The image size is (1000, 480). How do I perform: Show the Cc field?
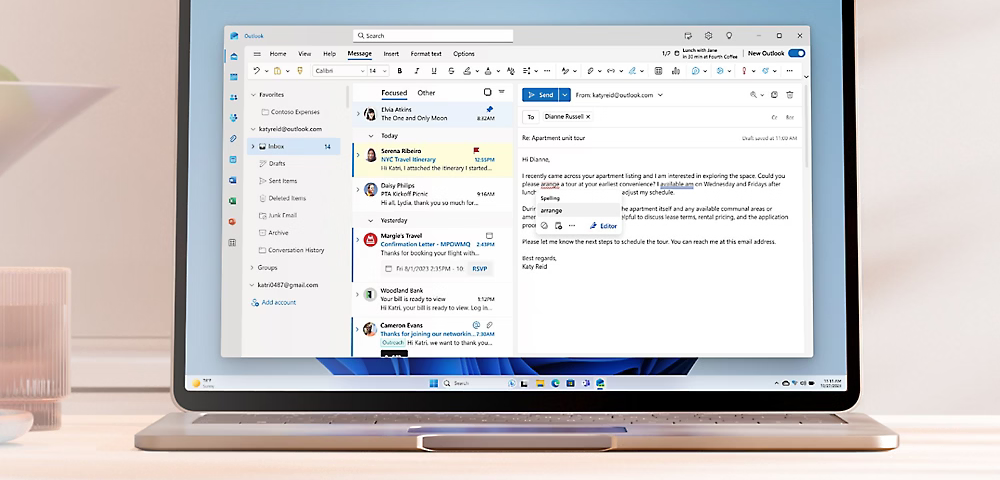tap(774, 117)
